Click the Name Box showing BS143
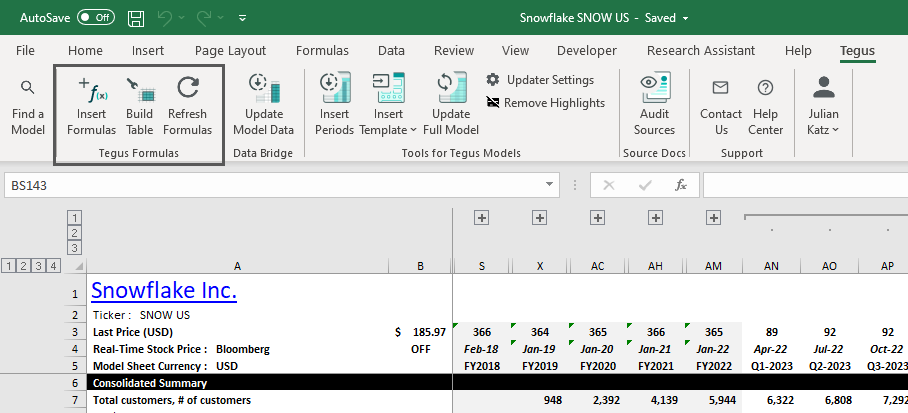908x413 pixels. [275, 185]
